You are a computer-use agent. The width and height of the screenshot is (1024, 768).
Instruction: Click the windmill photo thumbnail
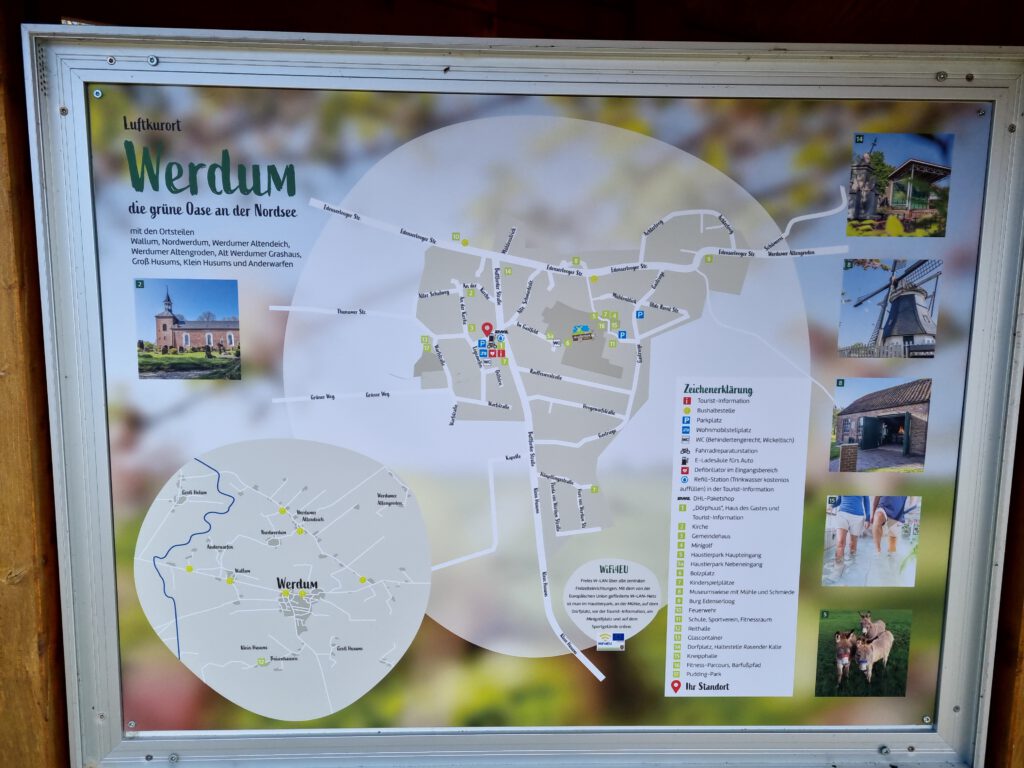click(x=889, y=308)
